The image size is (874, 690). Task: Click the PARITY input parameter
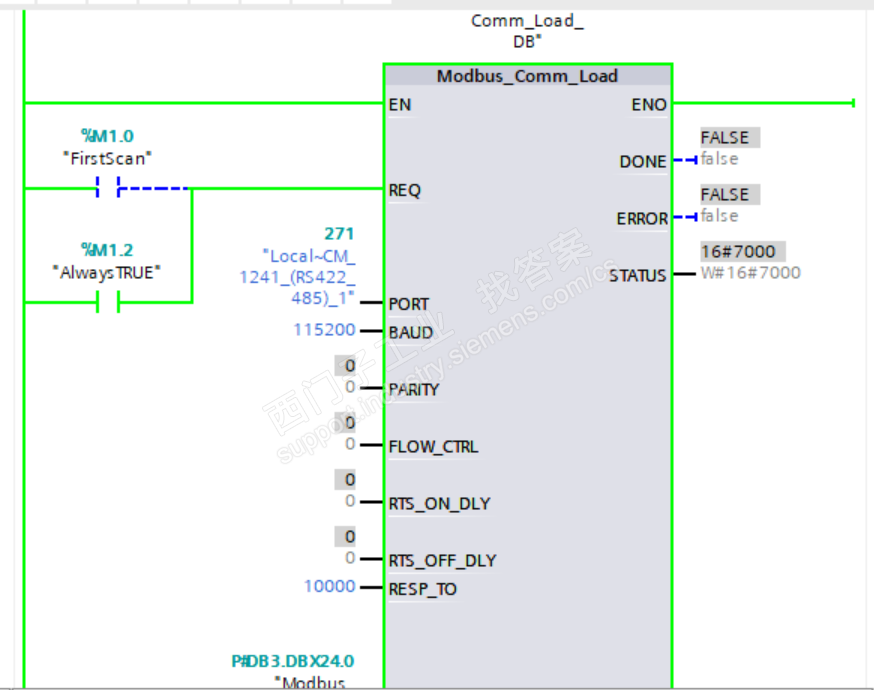point(414,390)
